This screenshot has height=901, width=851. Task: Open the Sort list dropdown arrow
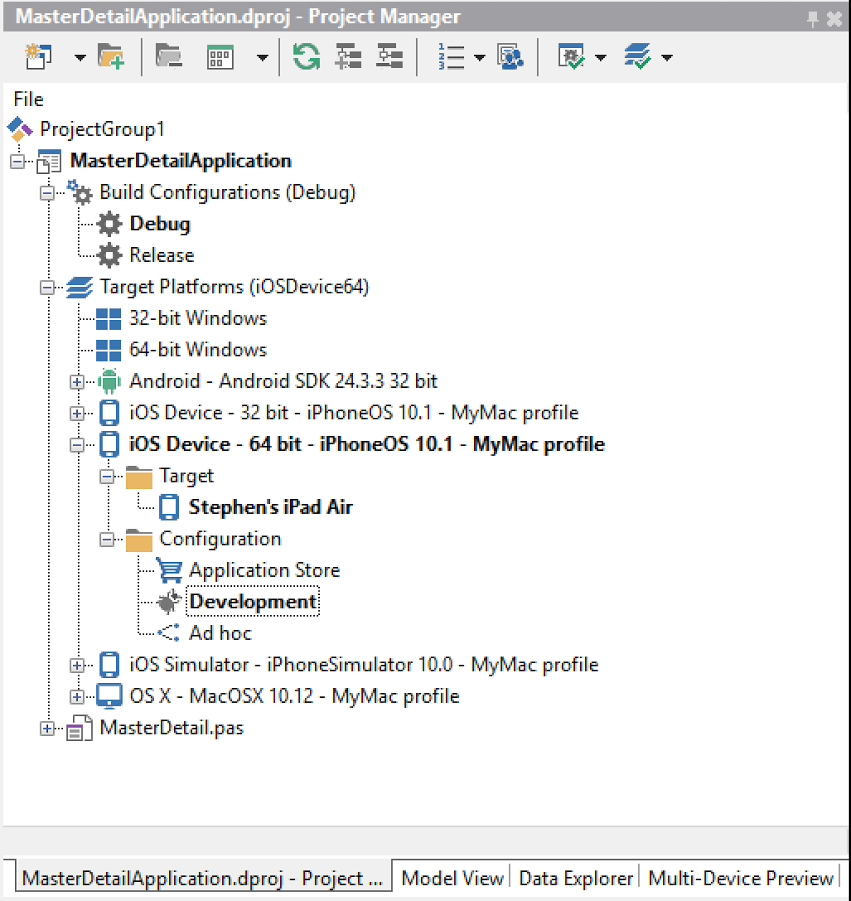(x=479, y=57)
